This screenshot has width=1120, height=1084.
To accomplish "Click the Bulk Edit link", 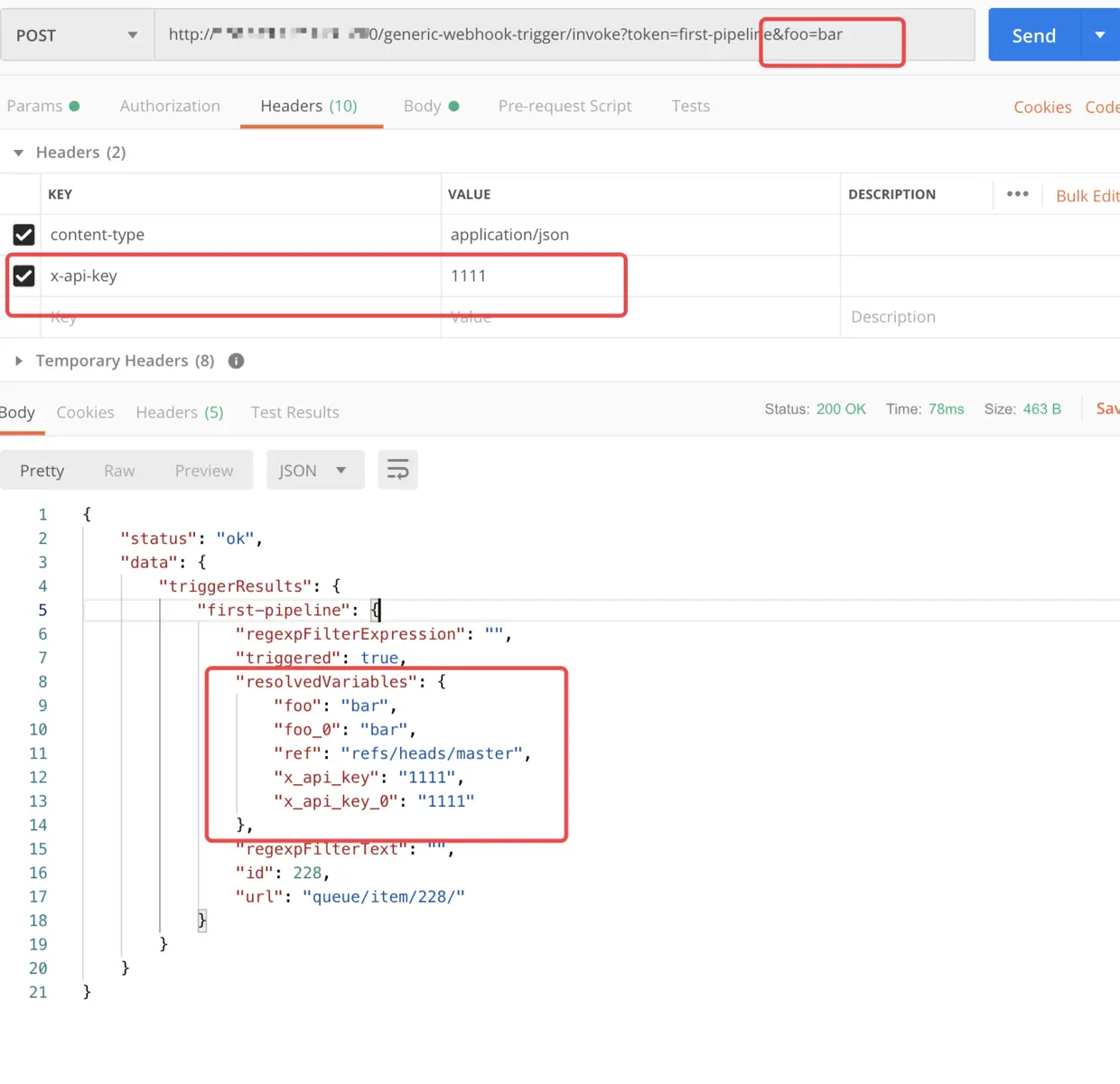I will pos(1087,196).
